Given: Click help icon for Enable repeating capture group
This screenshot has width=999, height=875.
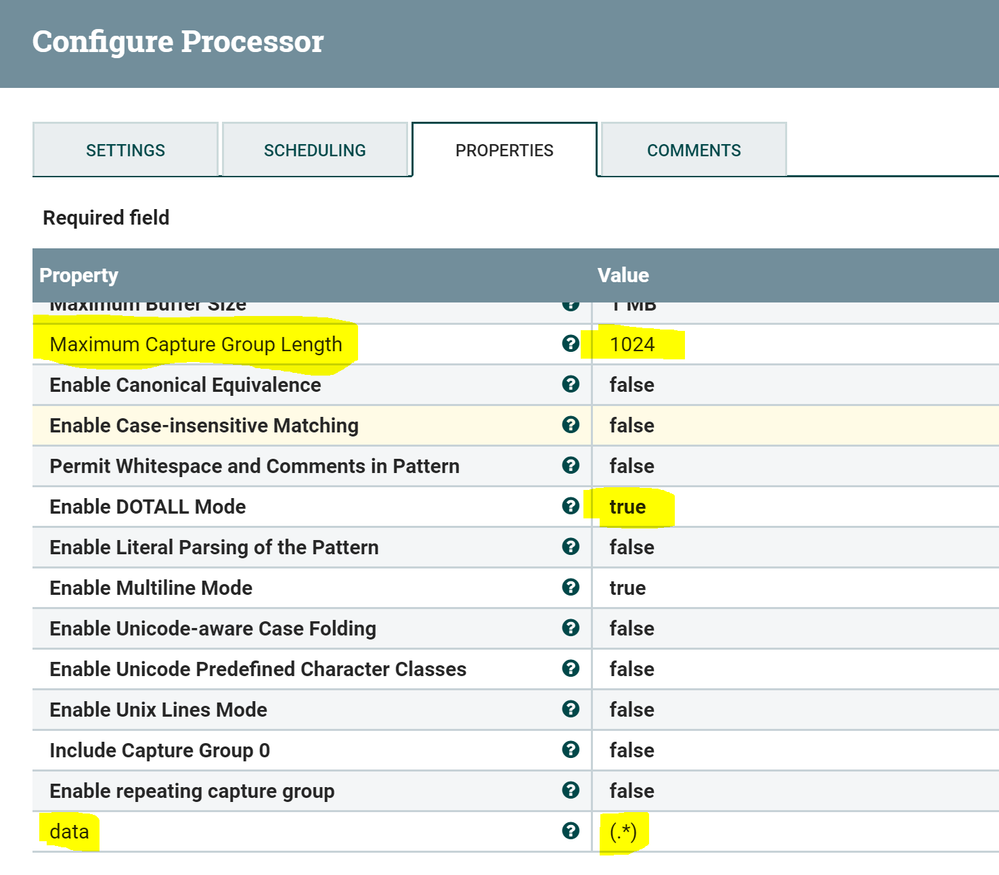Looking at the screenshot, I should pos(570,791).
